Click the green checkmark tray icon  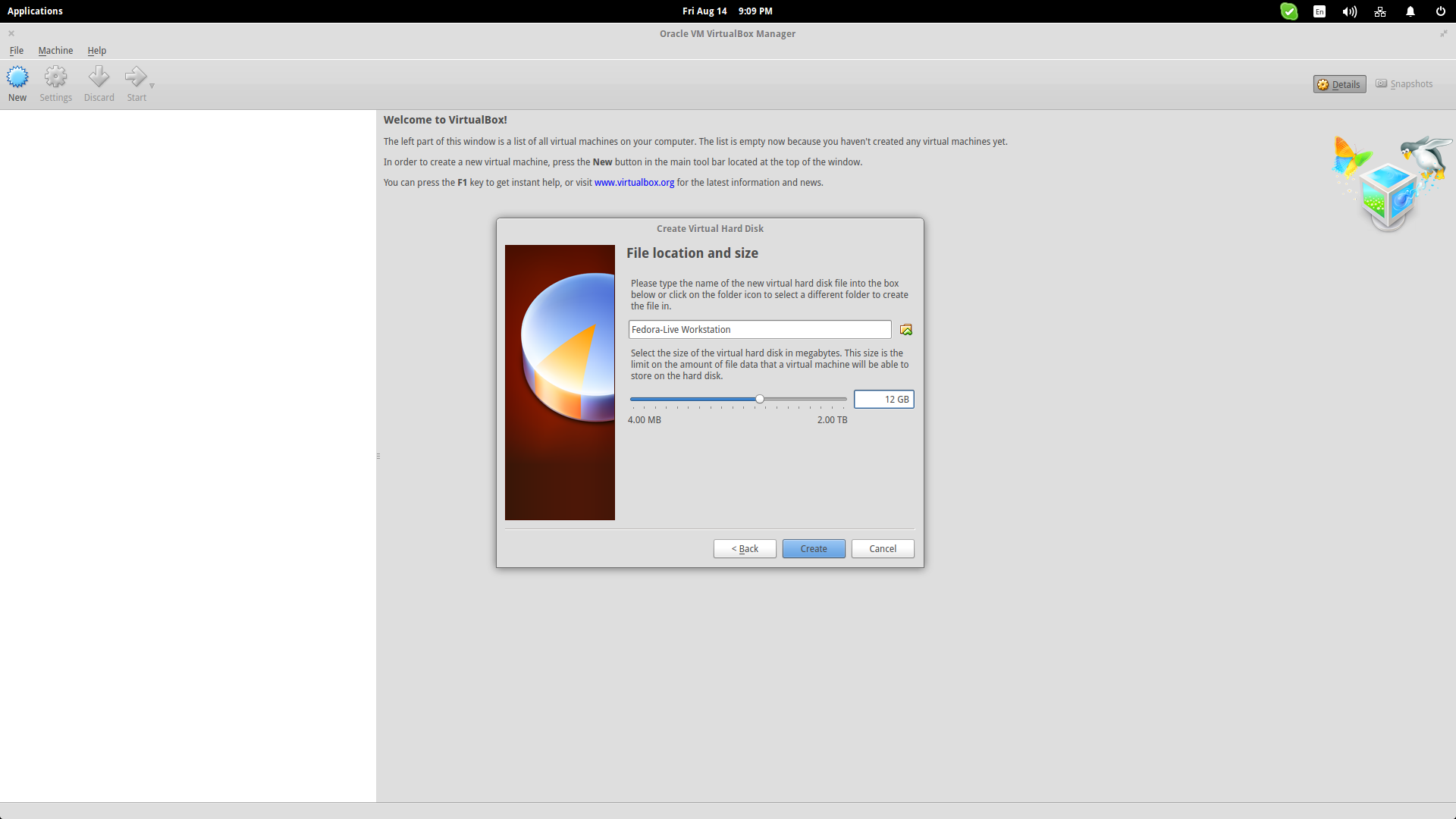1289,11
